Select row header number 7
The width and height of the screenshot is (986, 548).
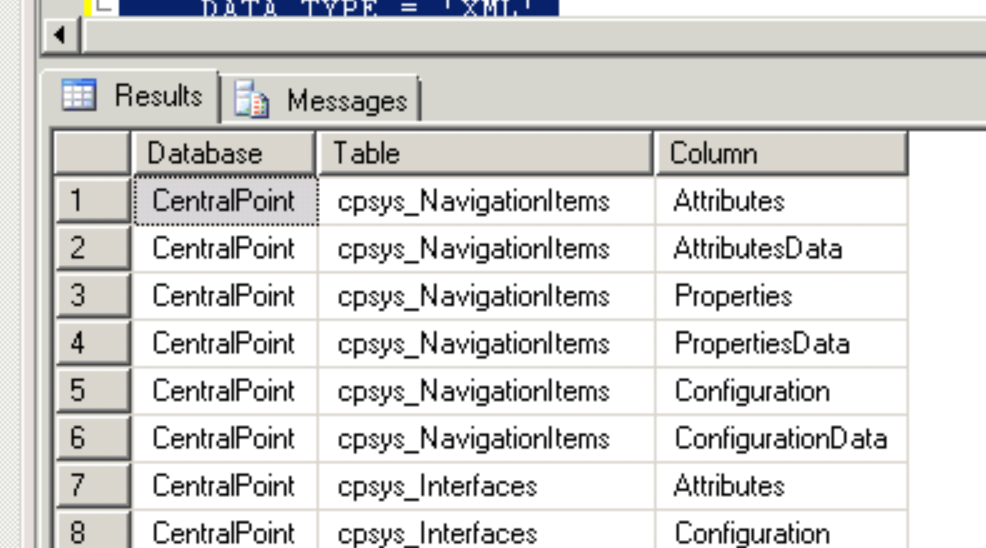coord(93,486)
